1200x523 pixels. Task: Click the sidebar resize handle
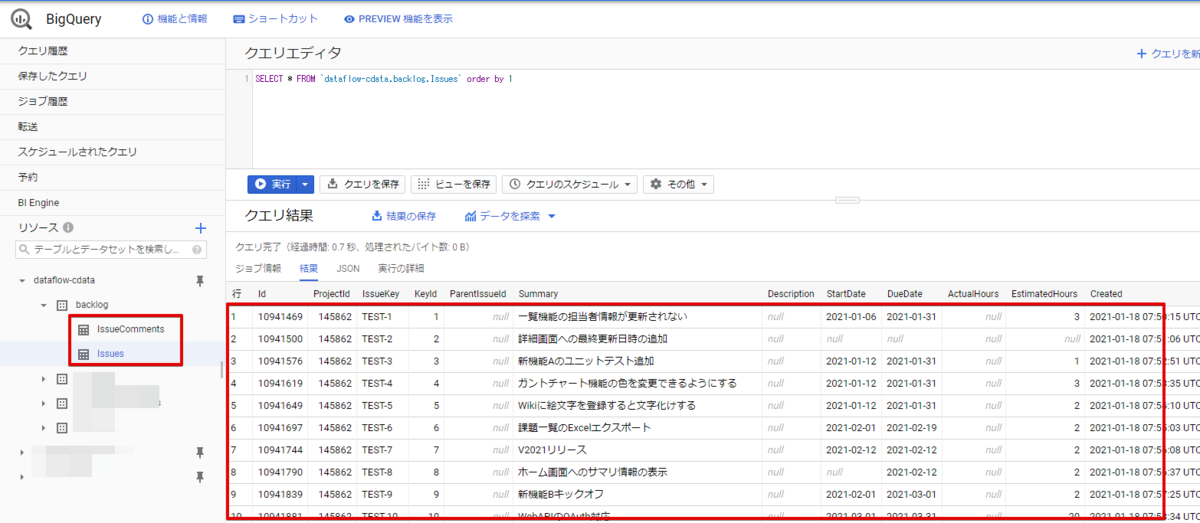222,369
